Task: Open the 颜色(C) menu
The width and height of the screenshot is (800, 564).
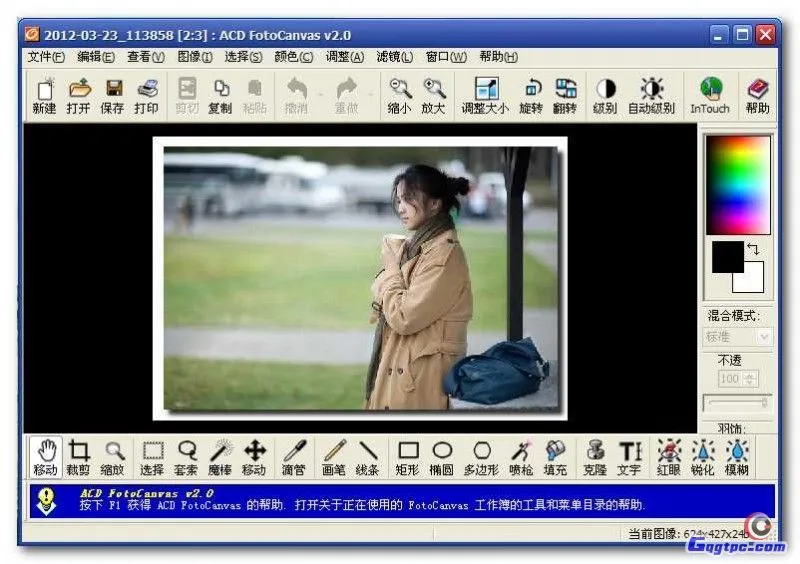Action: pyautogui.click(x=294, y=57)
